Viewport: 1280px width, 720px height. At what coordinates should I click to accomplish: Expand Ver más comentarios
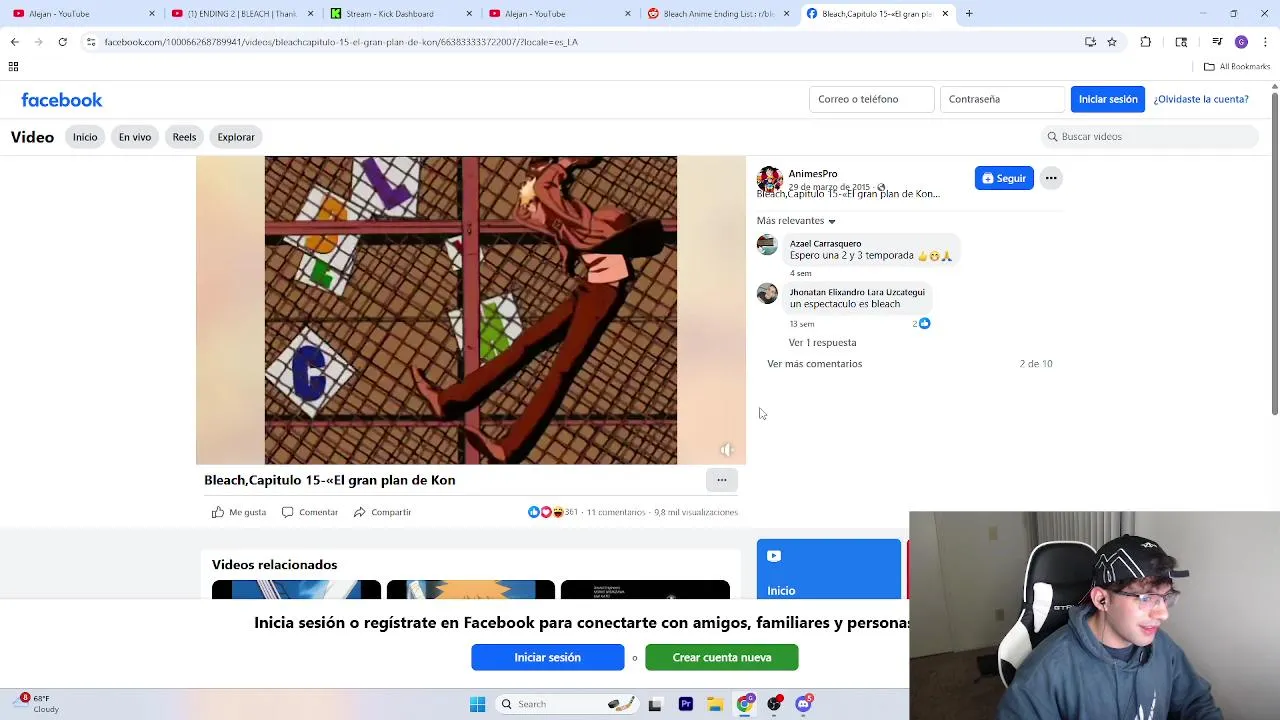click(814, 364)
